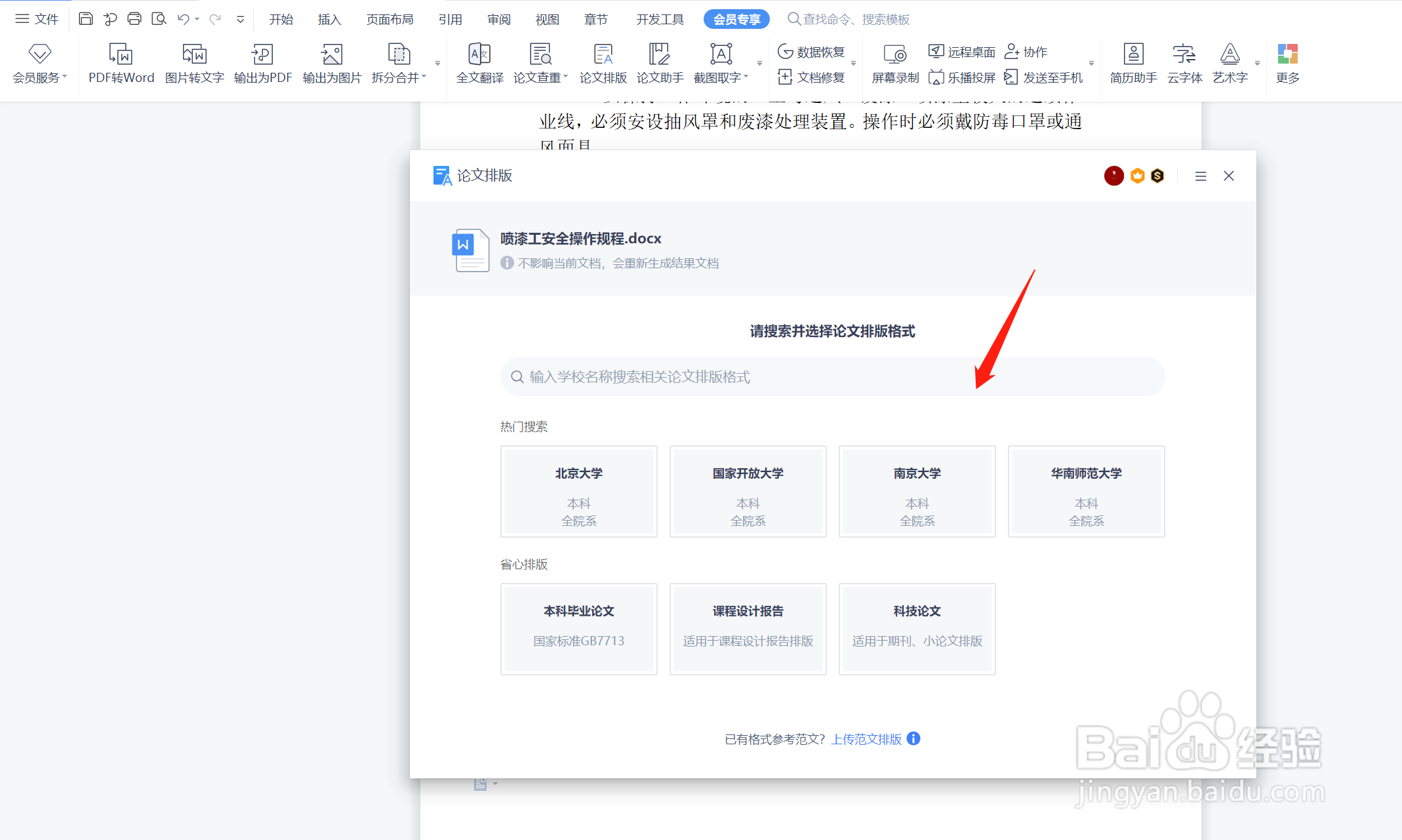Select the 本科毕业论文 layout card
The image size is (1402, 840).
(x=579, y=629)
